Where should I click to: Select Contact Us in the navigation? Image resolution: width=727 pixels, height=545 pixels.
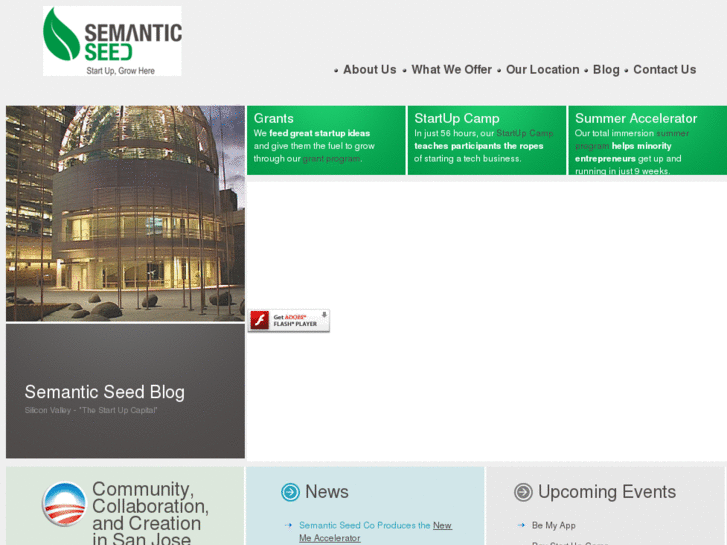(x=664, y=70)
